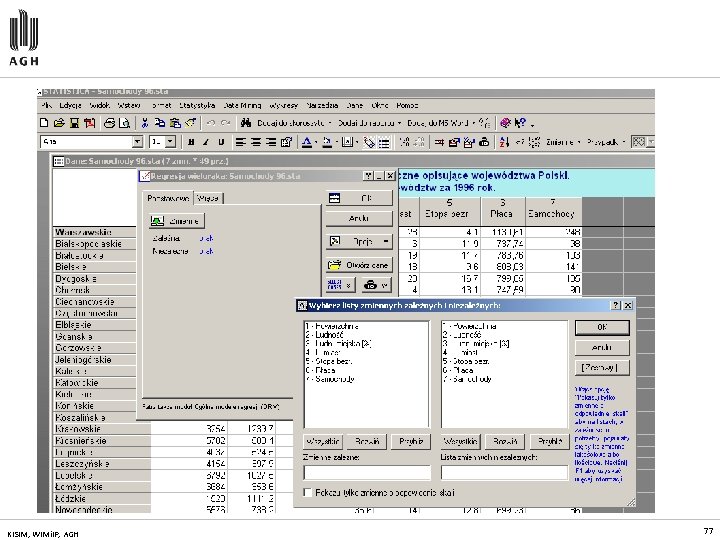Switch to the Więcej tab in Regresja dialog
720x540 pixels.
[x=208, y=198]
